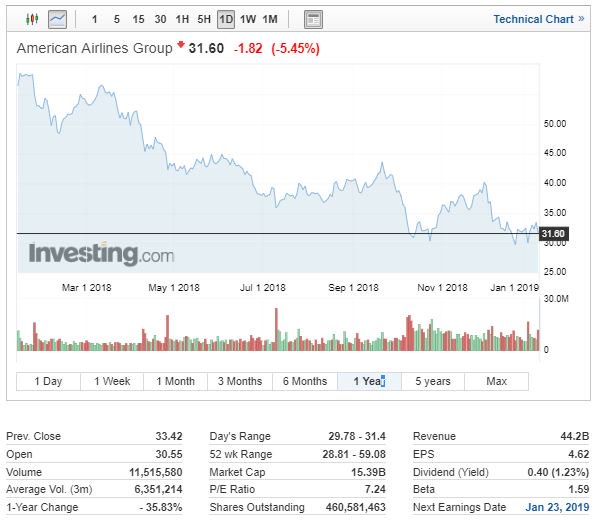Toggle the 1D interval button
This screenshot has height=529, width=599.
pos(226,19)
